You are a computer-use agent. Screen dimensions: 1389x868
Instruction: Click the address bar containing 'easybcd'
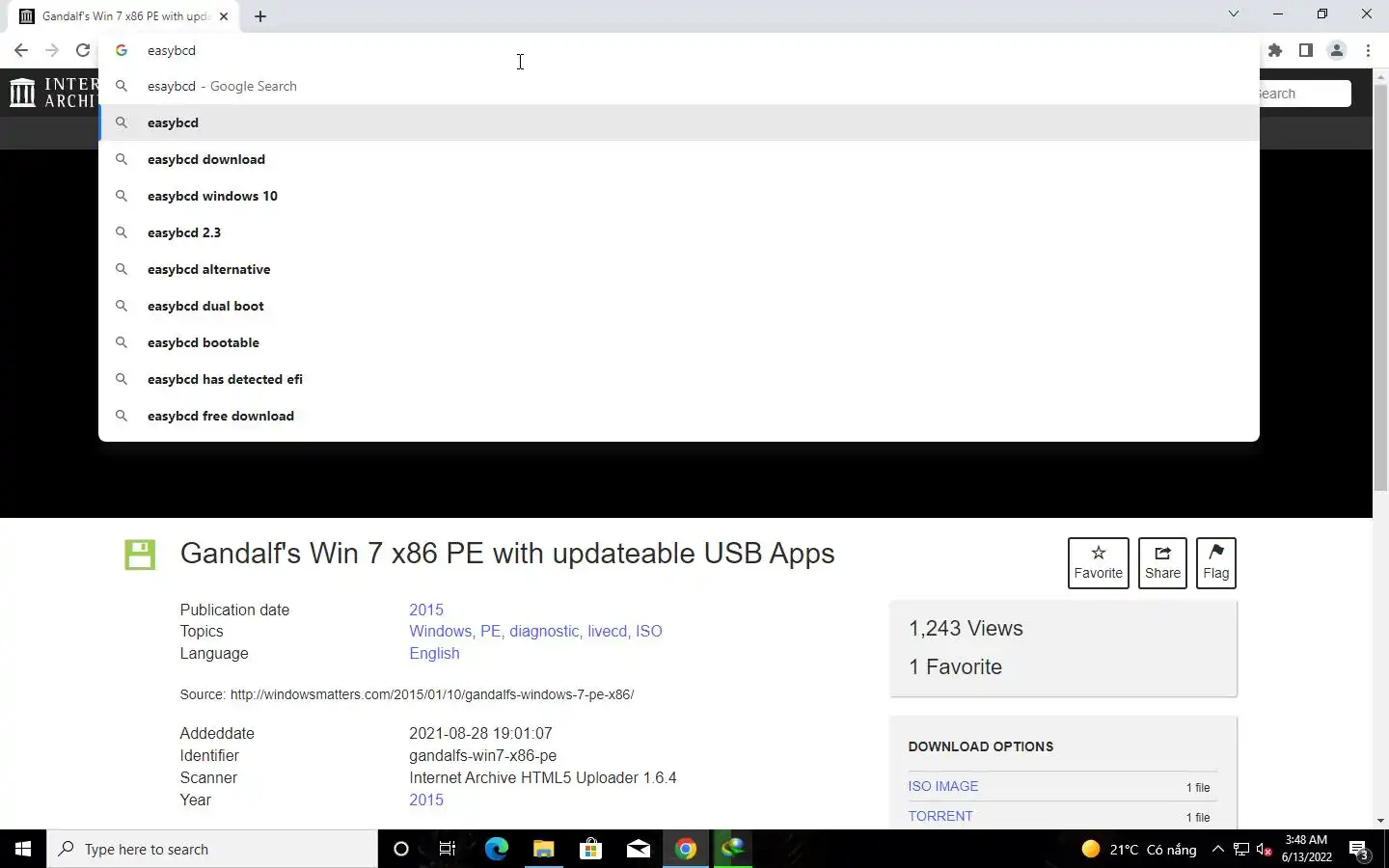click(x=679, y=50)
